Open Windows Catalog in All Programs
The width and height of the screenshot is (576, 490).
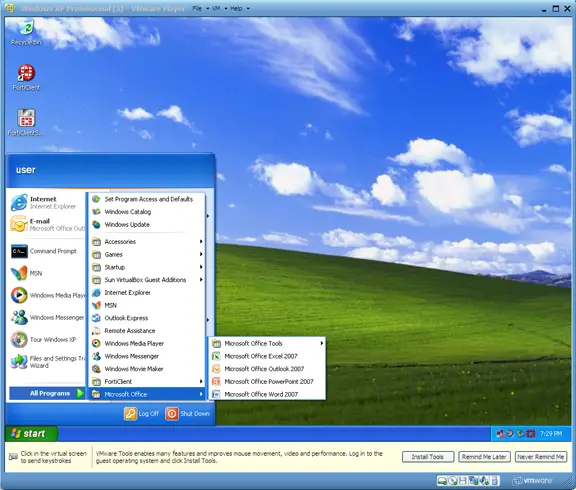click(147, 212)
